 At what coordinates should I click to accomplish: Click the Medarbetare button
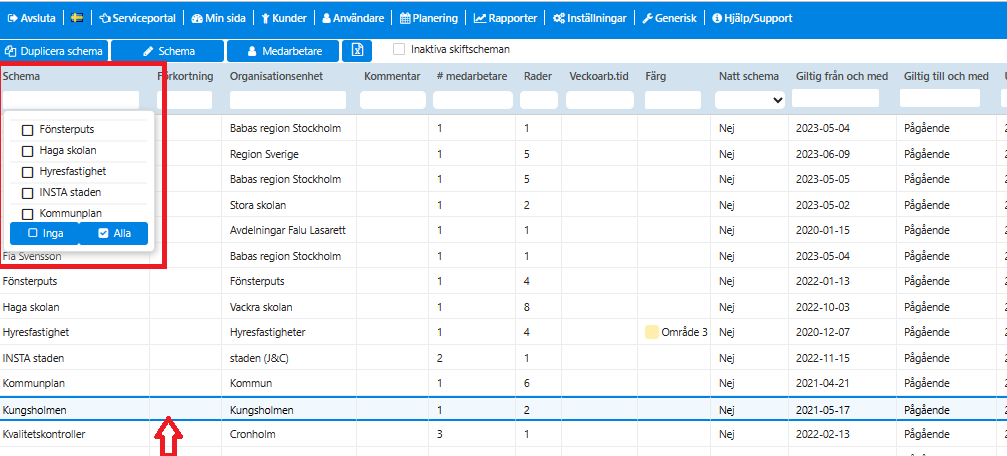[x=283, y=51]
